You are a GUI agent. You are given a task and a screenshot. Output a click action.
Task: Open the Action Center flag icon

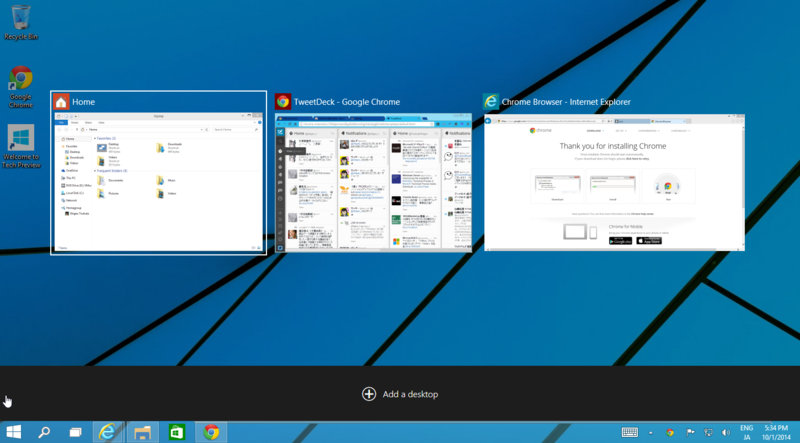pos(690,433)
